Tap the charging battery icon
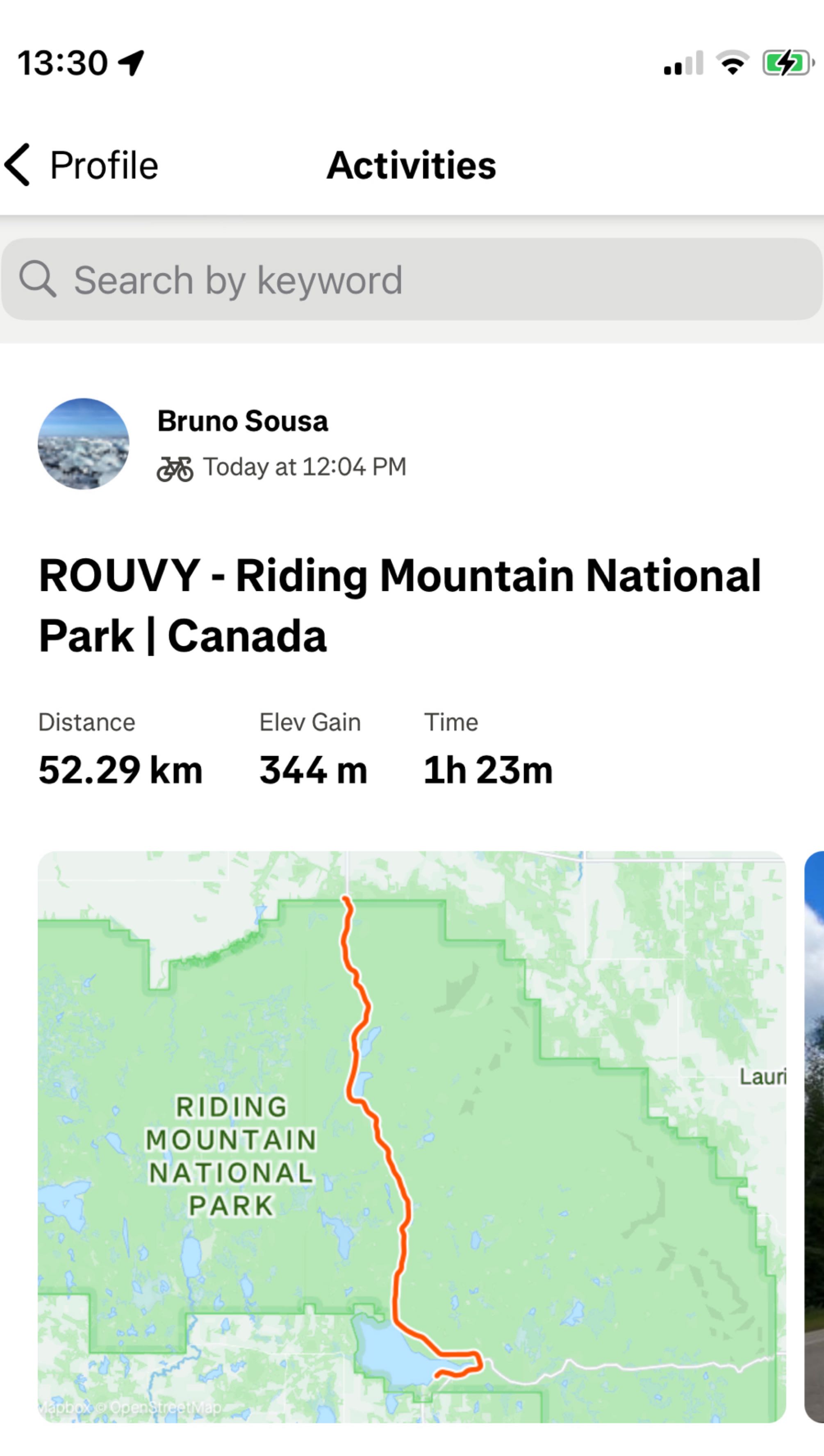The width and height of the screenshot is (824, 1456). click(x=788, y=62)
